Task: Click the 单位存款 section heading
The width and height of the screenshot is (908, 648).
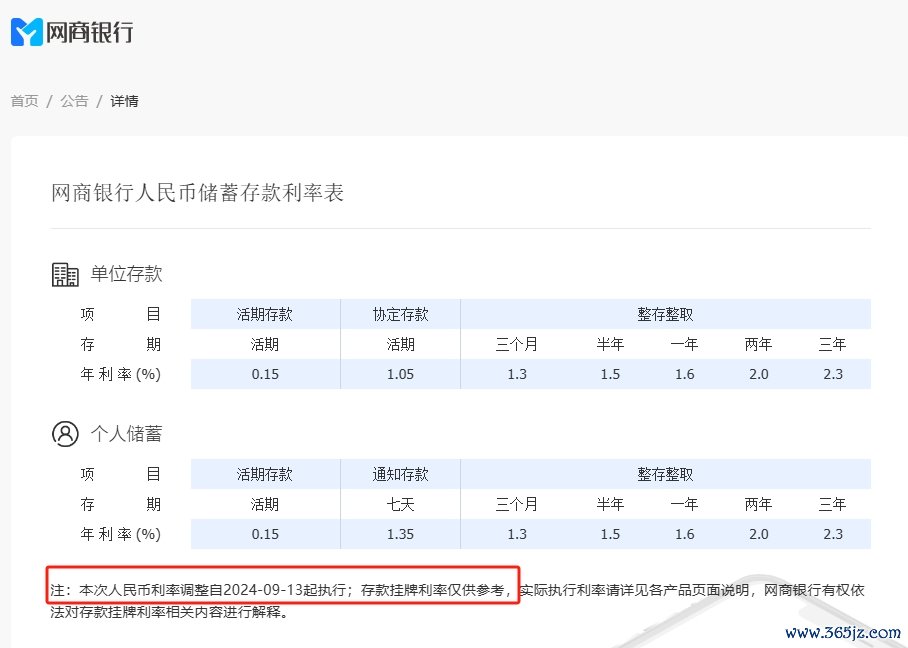Action: pos(127,274)
